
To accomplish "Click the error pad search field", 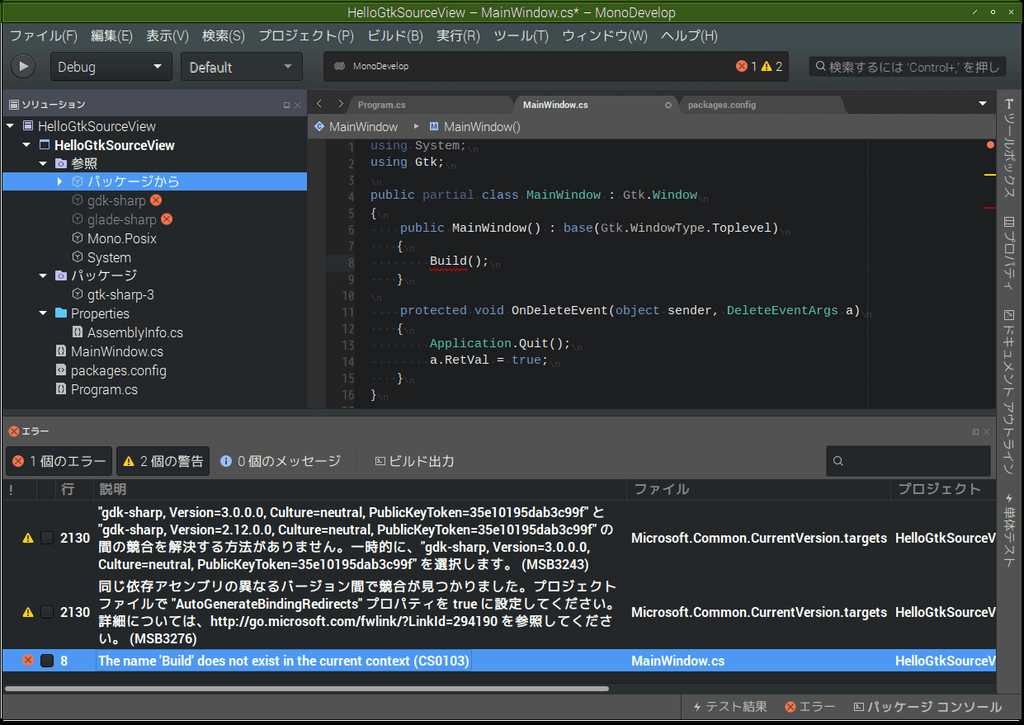I will [x=908, y=460].
